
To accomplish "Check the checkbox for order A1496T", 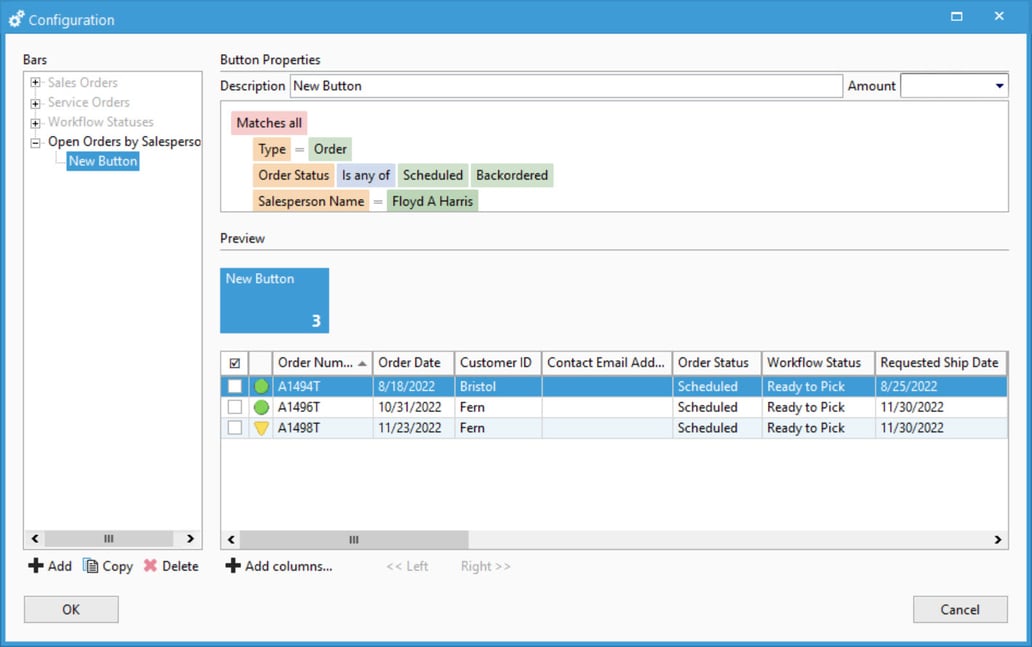I will [237, 407].
